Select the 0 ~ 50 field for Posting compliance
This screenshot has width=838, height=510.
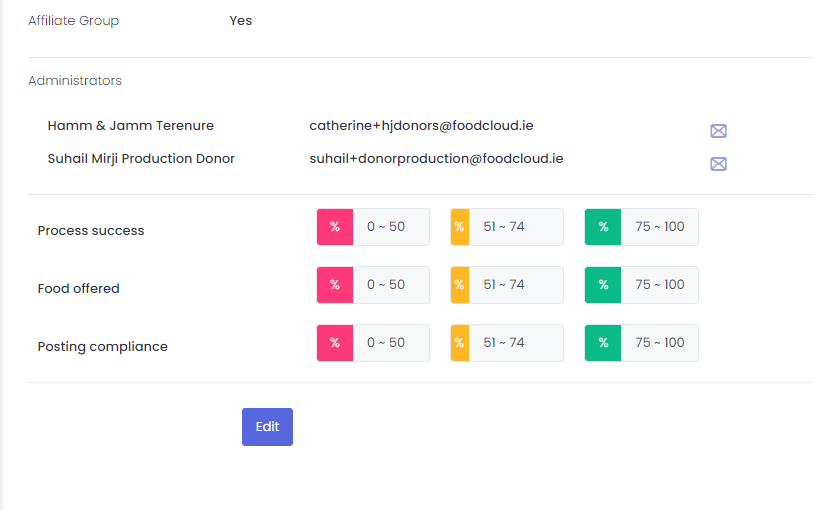pos(390,343)
